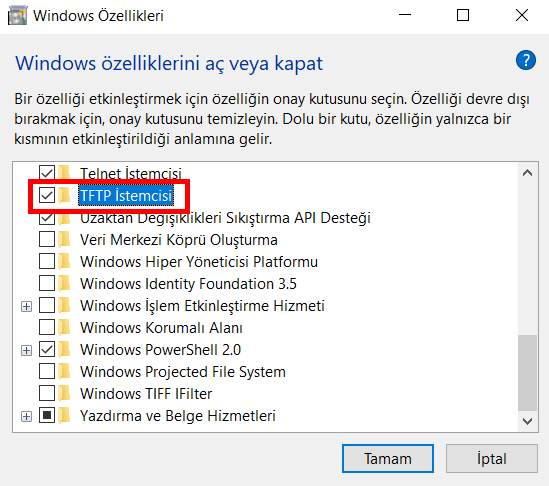Image resolution: width=549 pixels, height=486 pixels.
Task: Select the Windows Projected File System item
Action: [183, 372]
